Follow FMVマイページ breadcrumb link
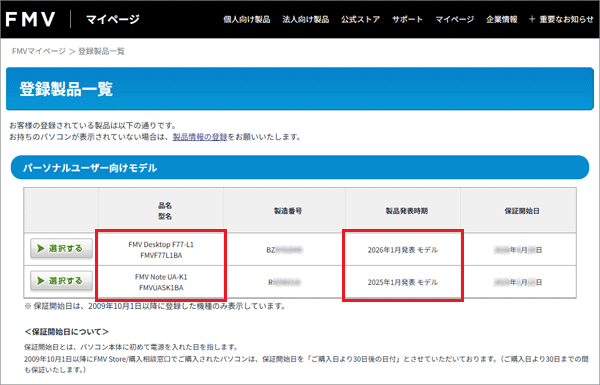The image size is (600, 385). point(39,51)
